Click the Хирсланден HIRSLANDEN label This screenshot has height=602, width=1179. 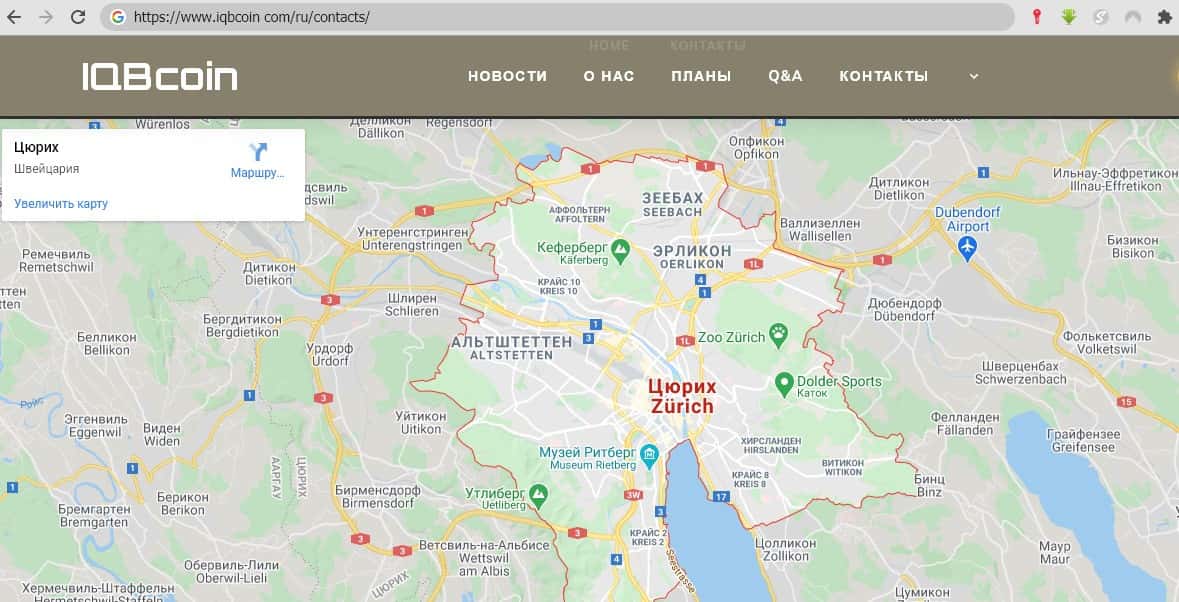click(771, 446)
